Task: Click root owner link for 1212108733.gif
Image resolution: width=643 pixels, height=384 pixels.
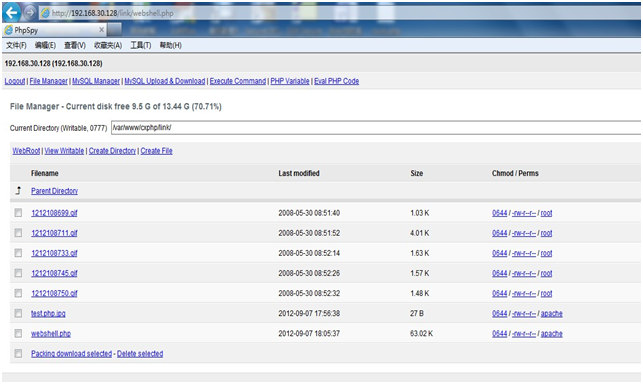Action: [546, 253]
